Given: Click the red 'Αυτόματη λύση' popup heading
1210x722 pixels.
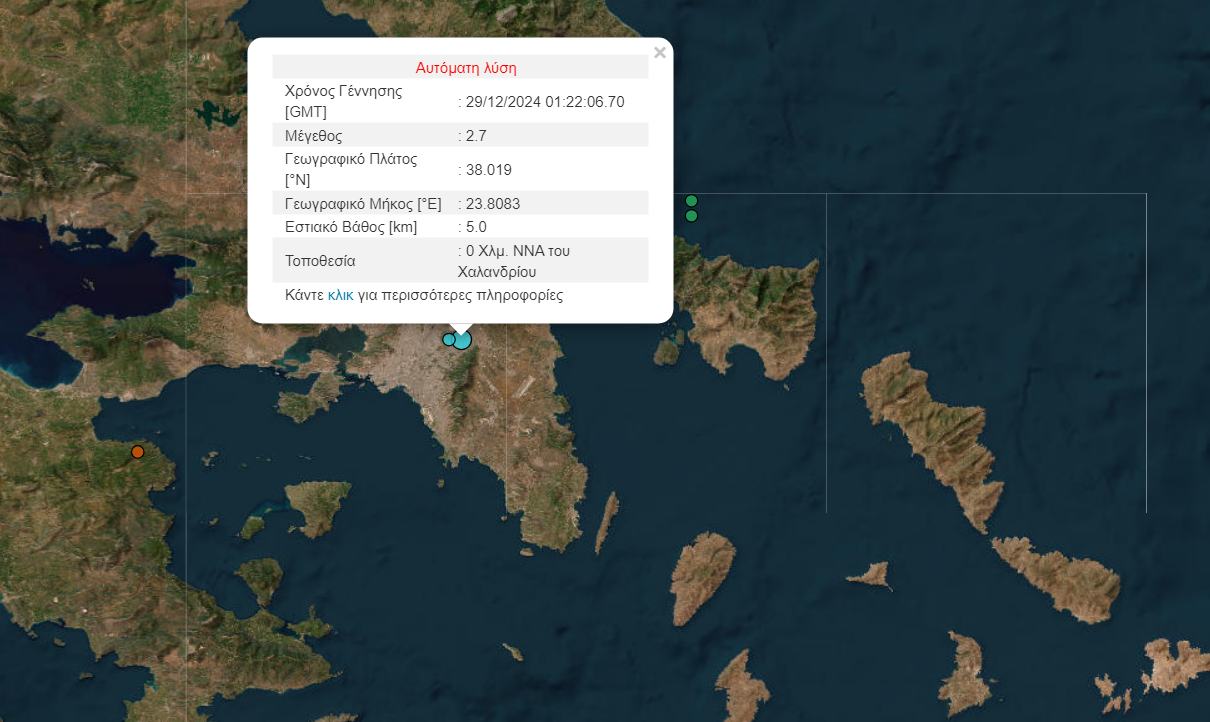Looking at the screenshot, I should (x=466, y=68).
